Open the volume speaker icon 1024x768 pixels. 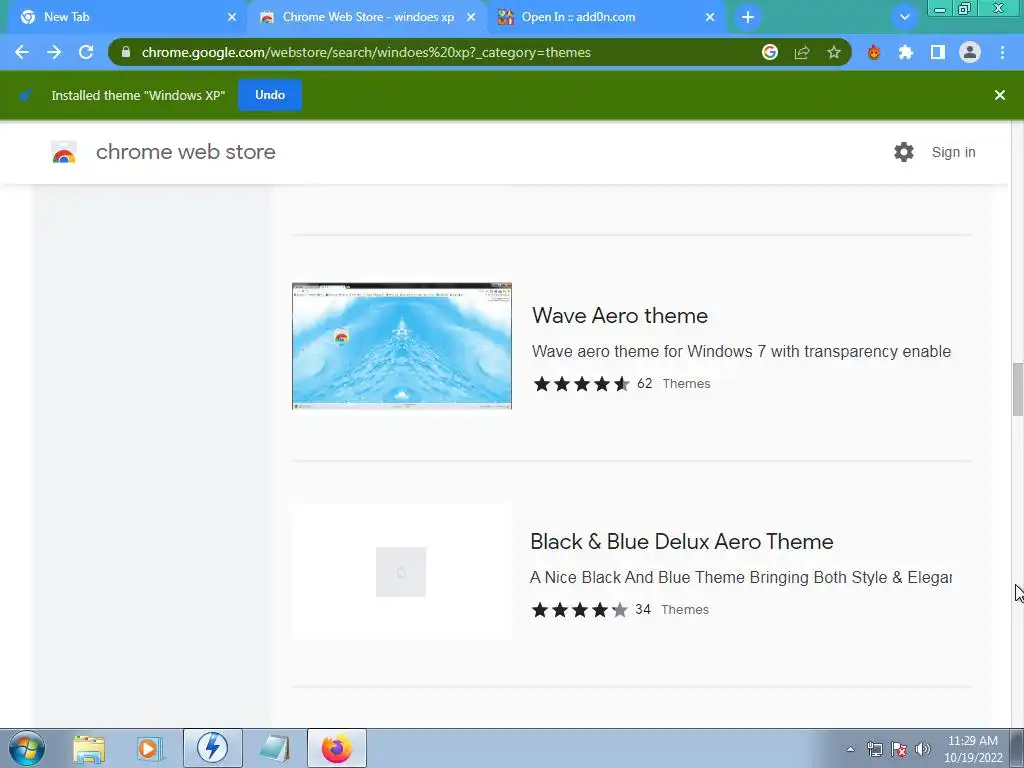click(923, 749)
